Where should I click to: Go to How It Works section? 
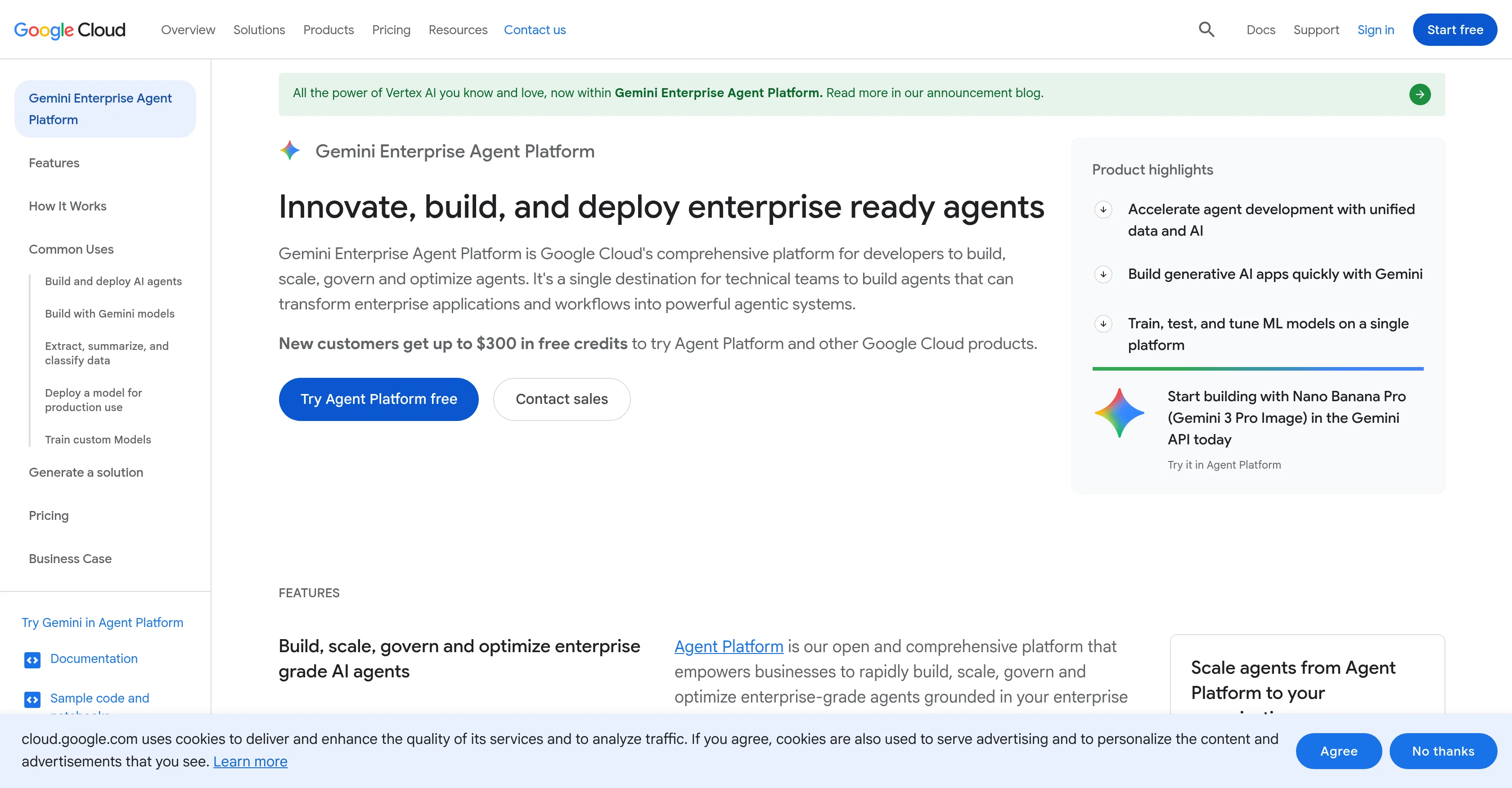67,206
